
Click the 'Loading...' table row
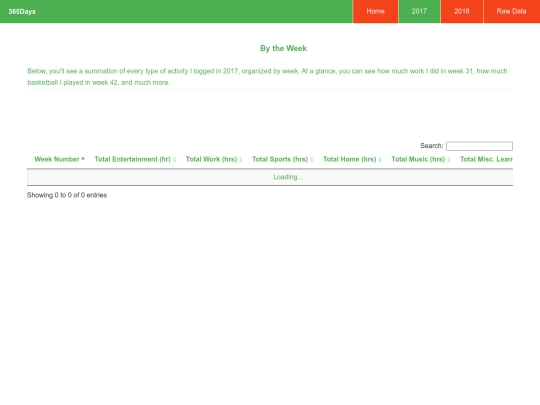[x=270, y=177]
